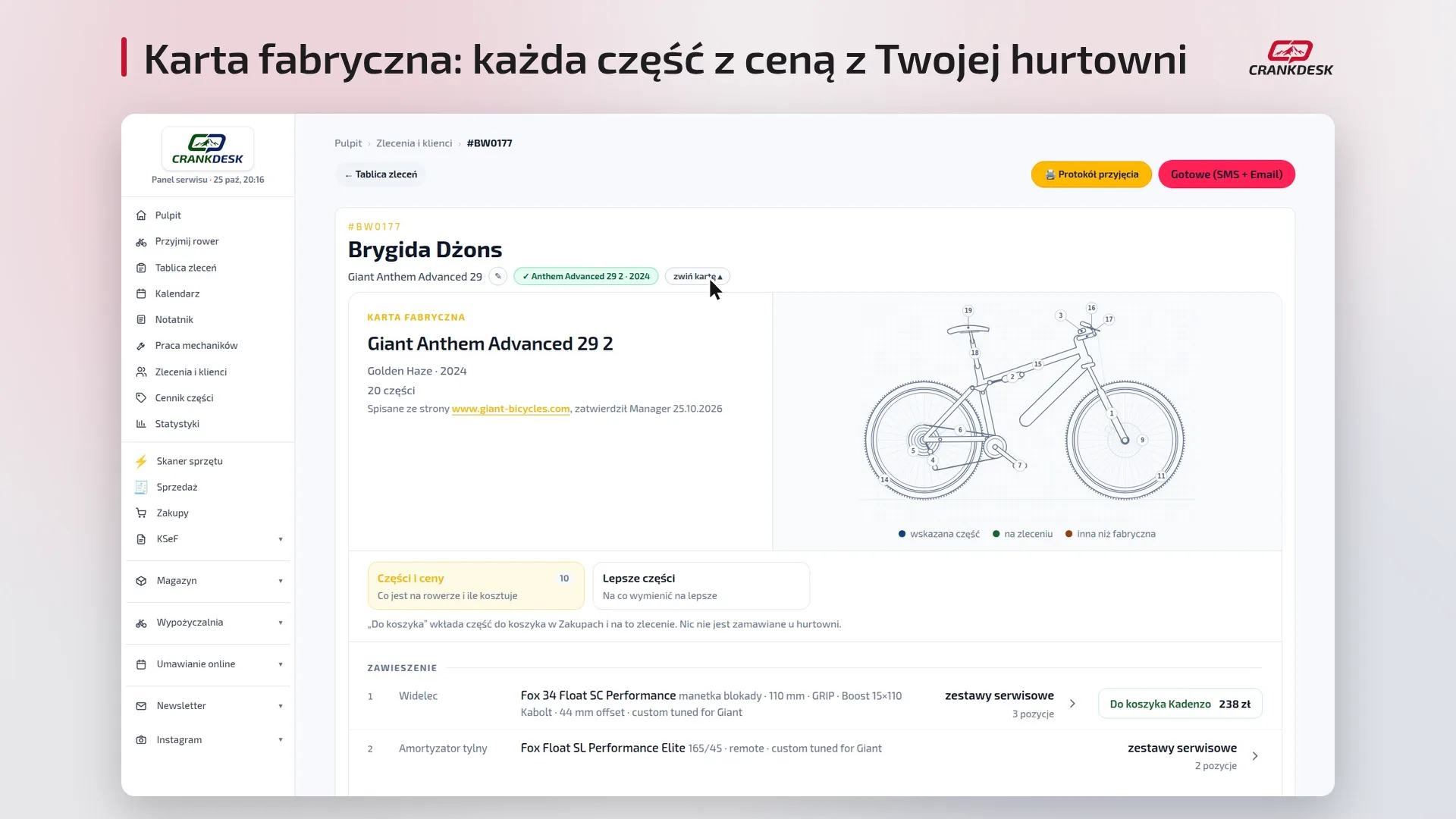Add fork with Do koszyka Kadenzo button

1180,704
